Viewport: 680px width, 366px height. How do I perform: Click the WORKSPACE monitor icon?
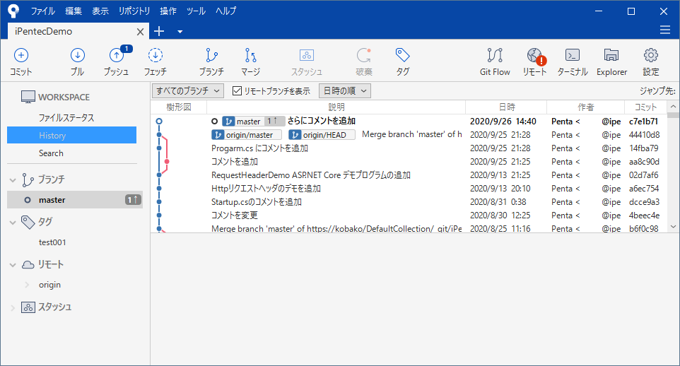28,97
